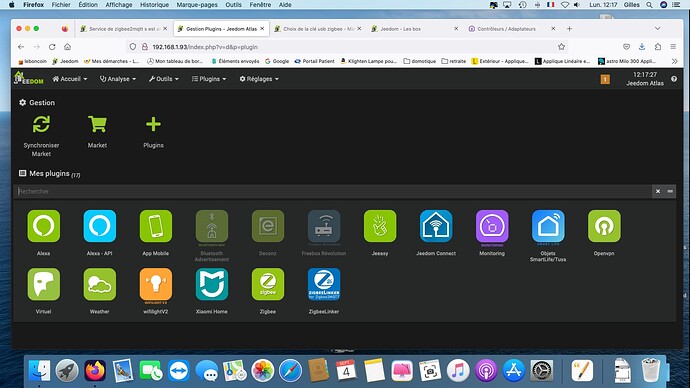
Task: Open Portail Patient bookmark
Action: point(314,61)
